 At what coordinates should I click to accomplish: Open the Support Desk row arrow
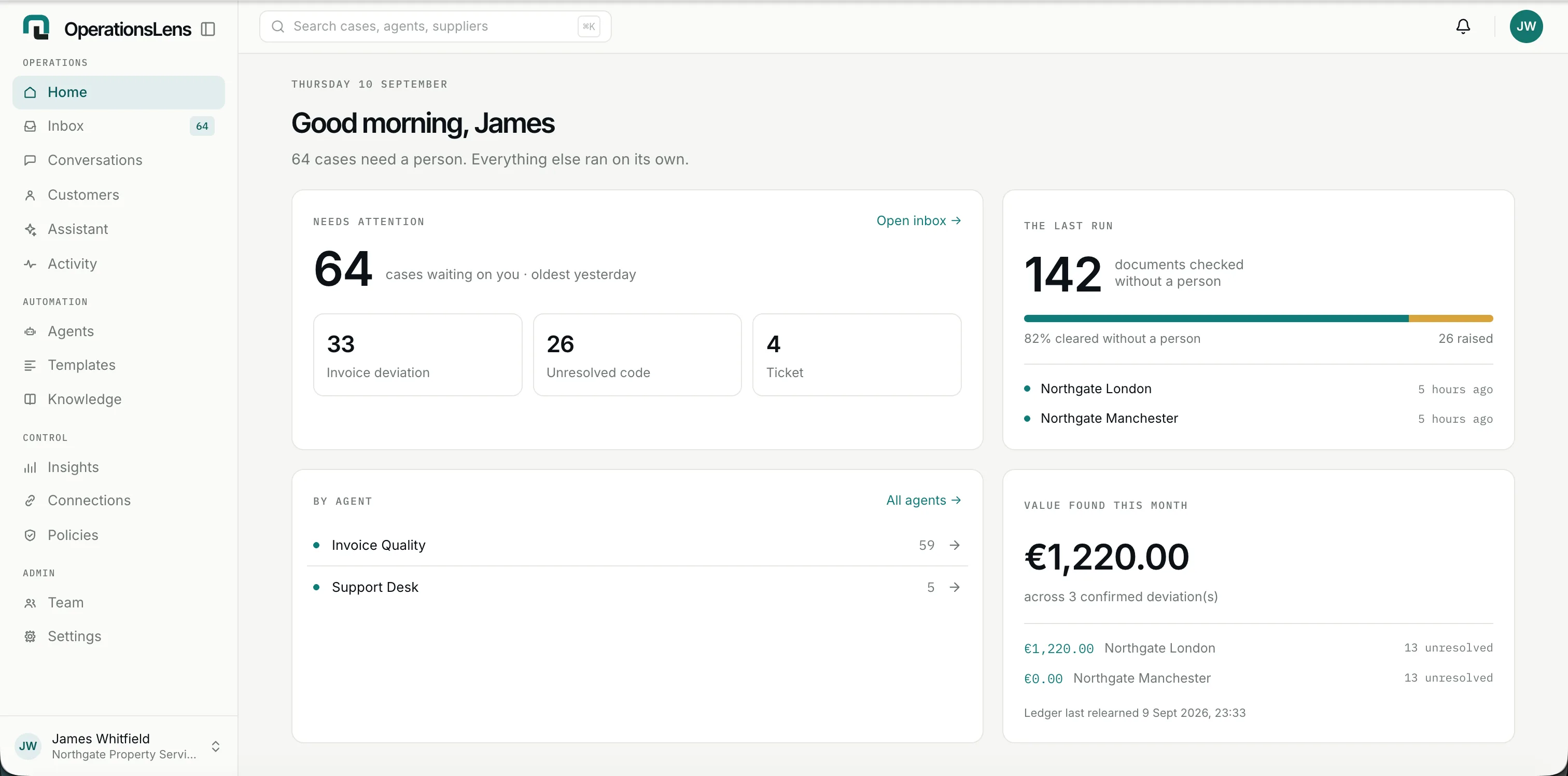click(x=955, y=587)
